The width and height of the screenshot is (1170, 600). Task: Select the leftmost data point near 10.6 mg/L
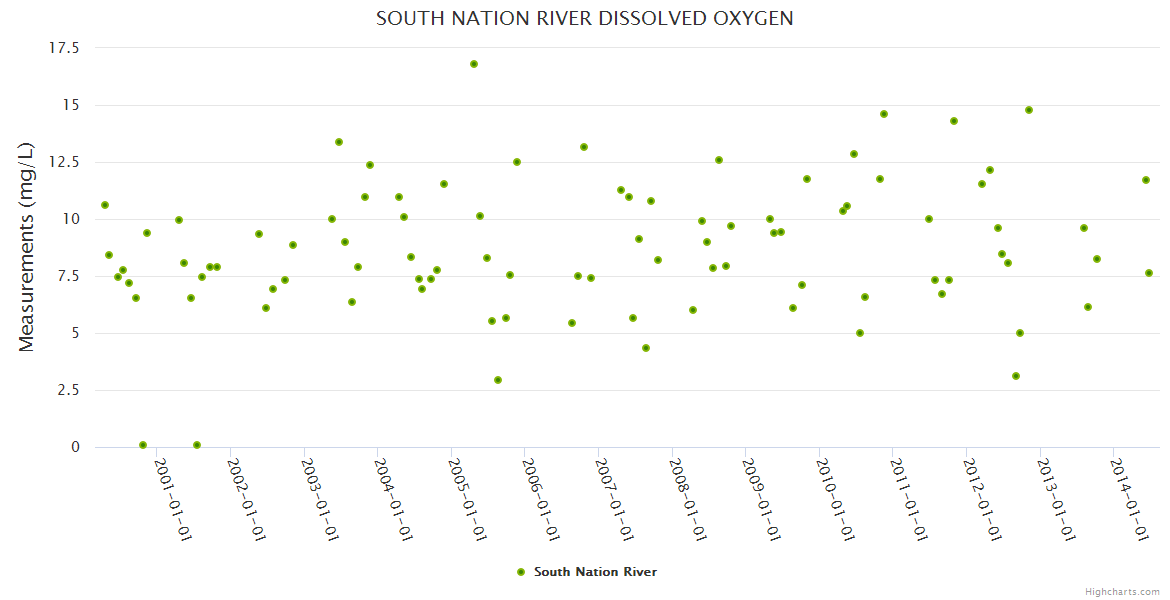click(x=105, y=205)
